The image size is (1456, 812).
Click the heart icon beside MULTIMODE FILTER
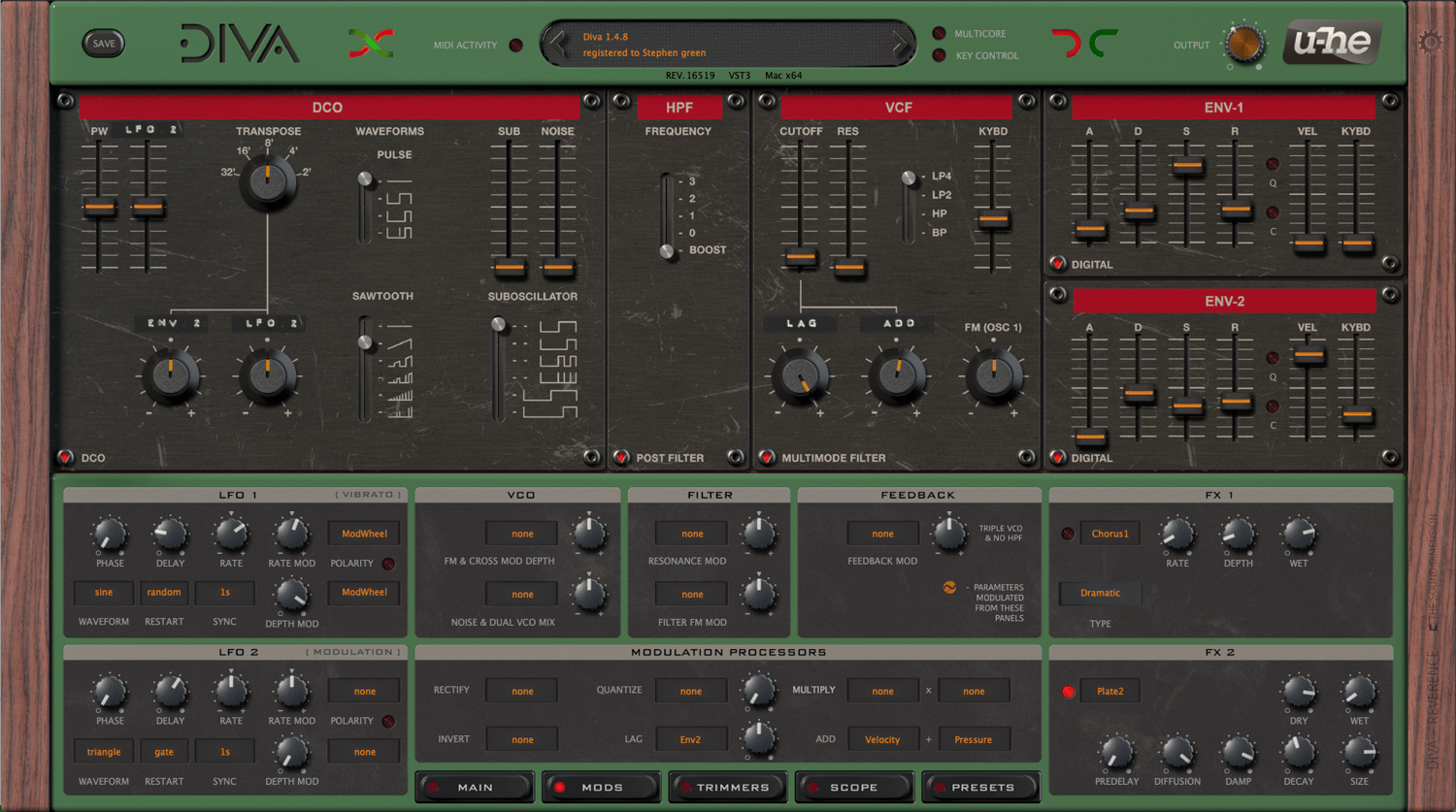coord(766,457)
